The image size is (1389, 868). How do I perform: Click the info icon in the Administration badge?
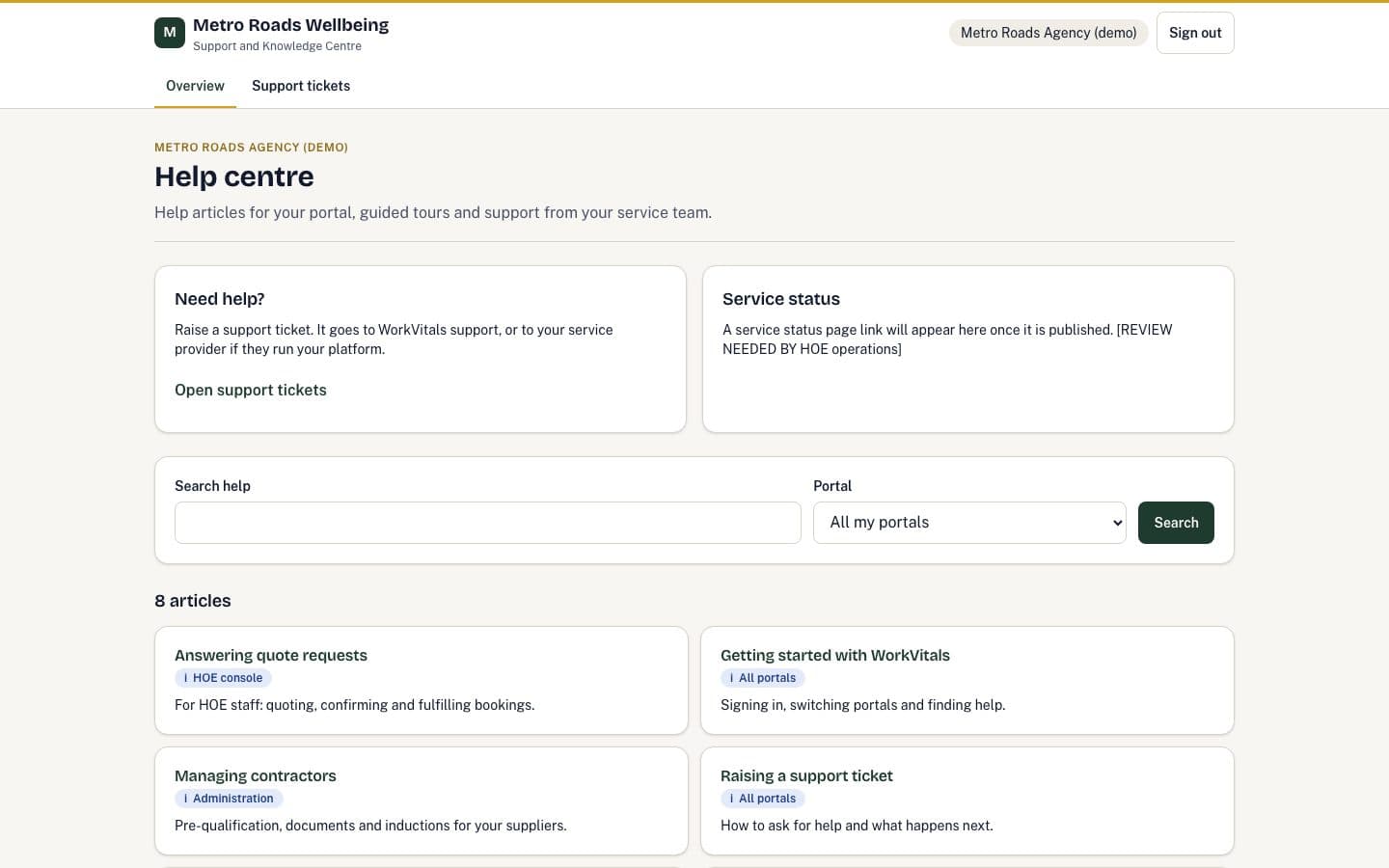click(x=185, y=799)
